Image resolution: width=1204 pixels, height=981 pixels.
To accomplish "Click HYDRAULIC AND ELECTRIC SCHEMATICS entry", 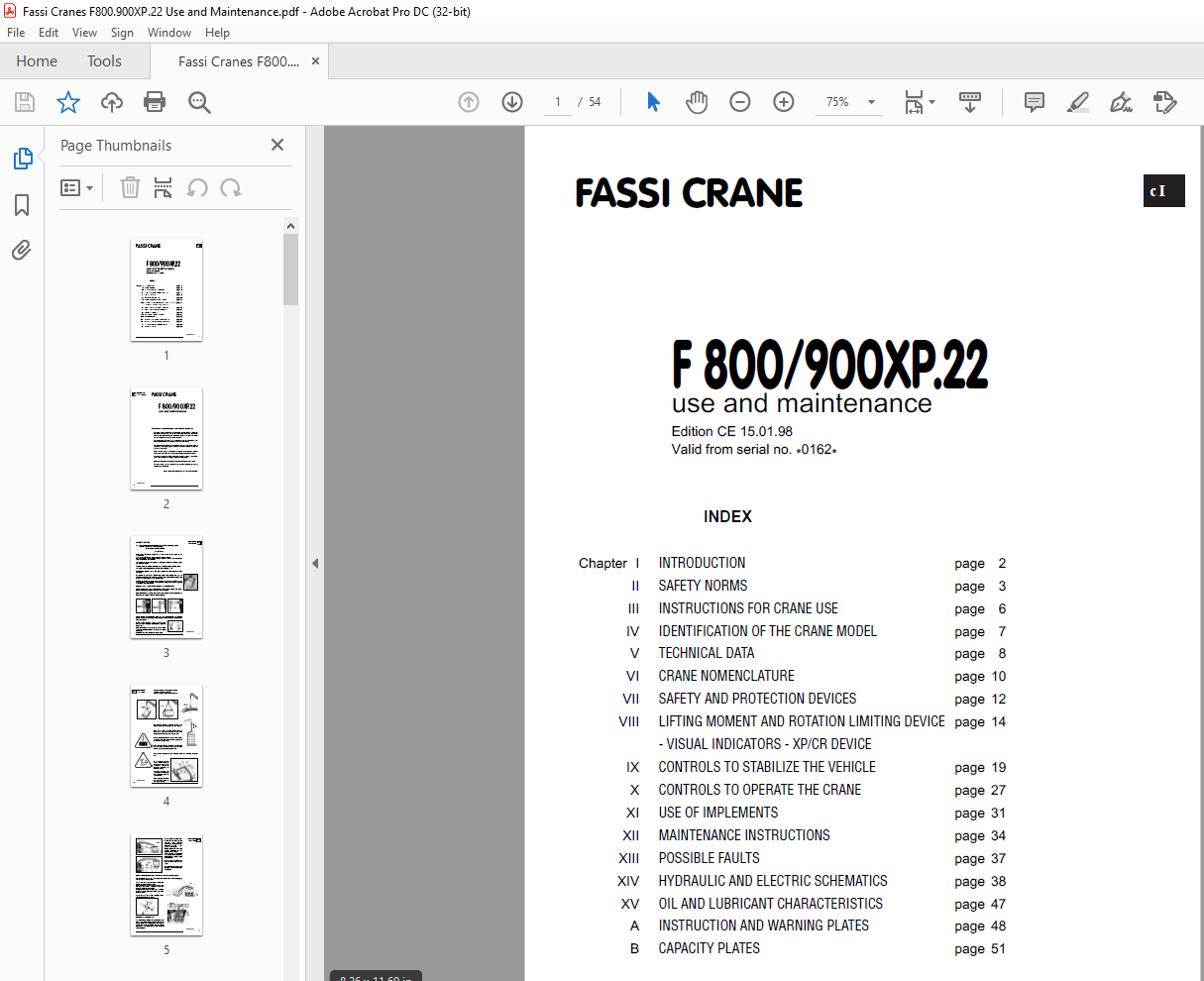I will click(x=773, y=881).
